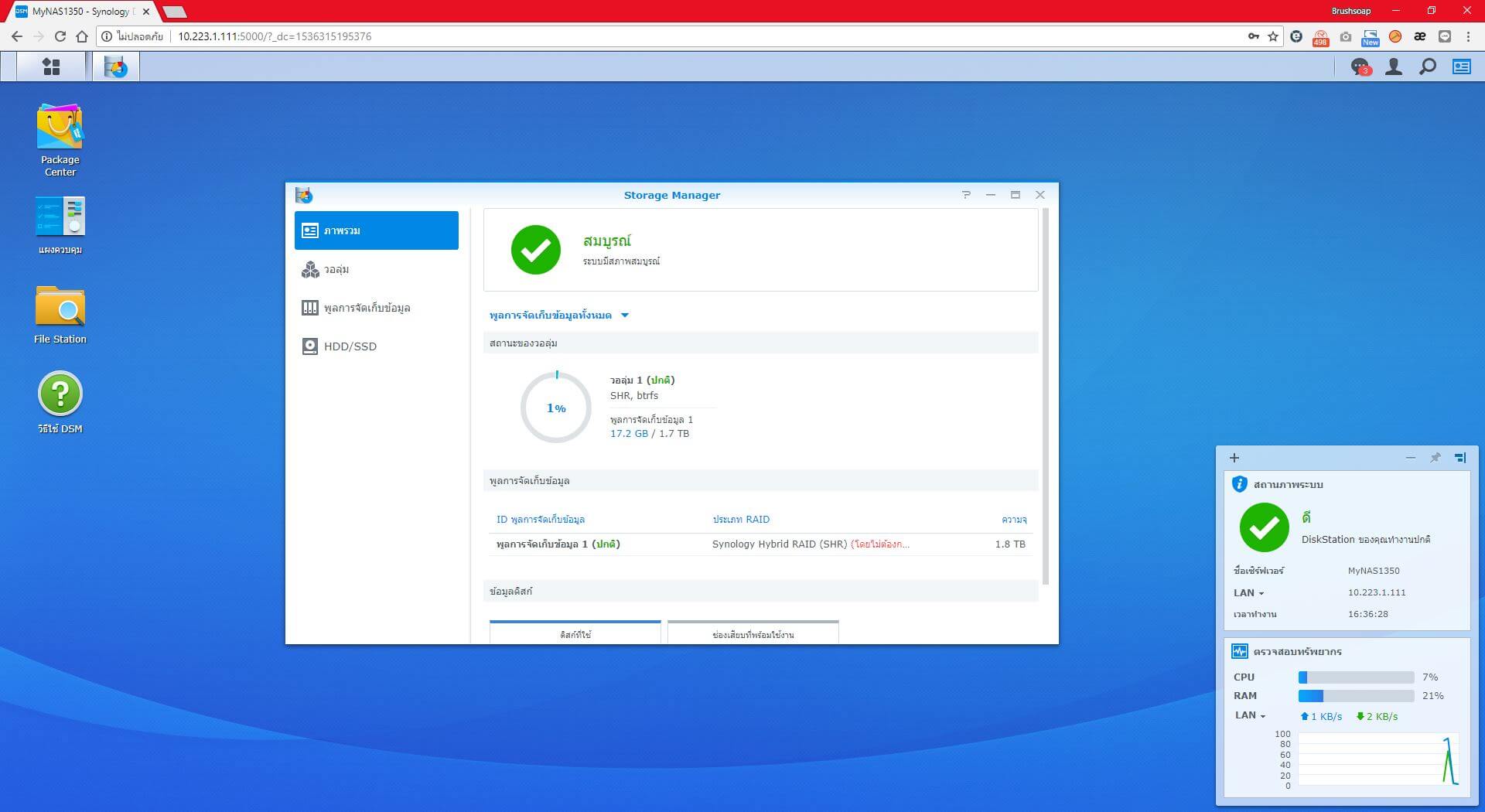The image size is (1485, 812).
Task: Select the Overview tab in sidebar
Action: coord(377,230)
